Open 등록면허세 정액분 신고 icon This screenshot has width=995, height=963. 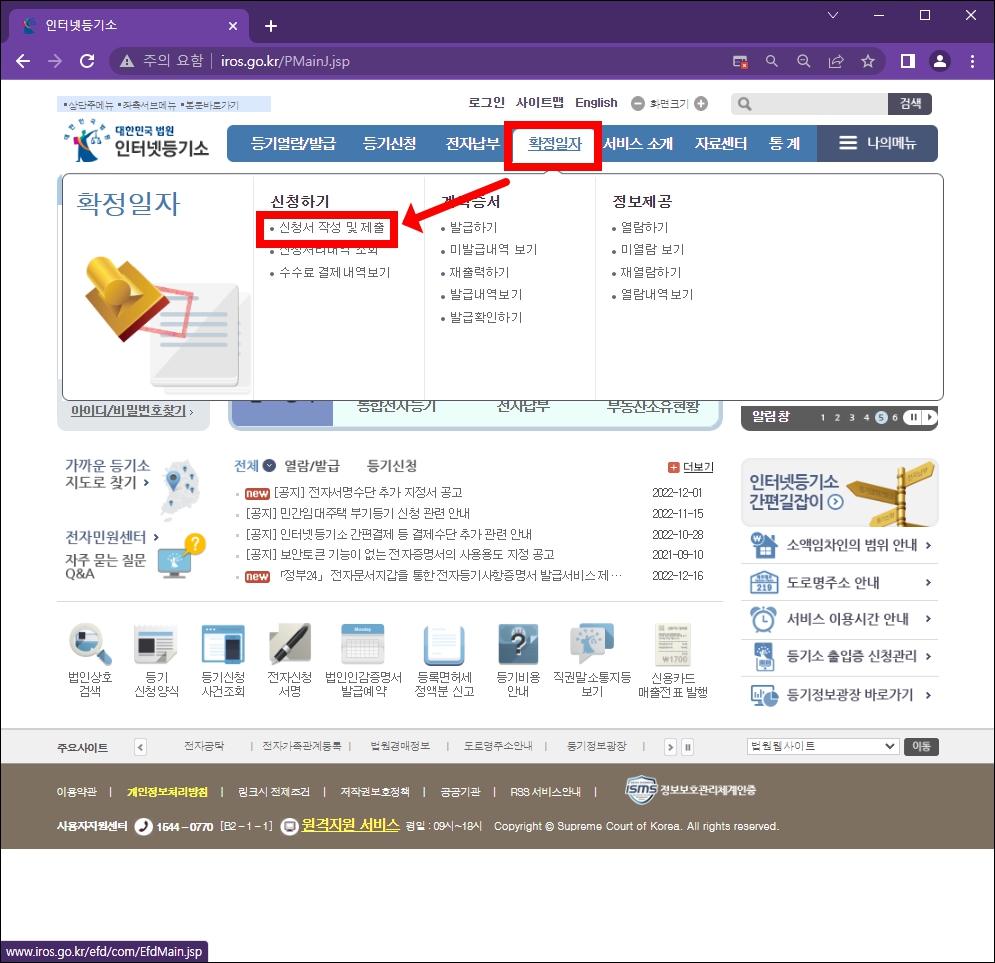coord(440,645)
